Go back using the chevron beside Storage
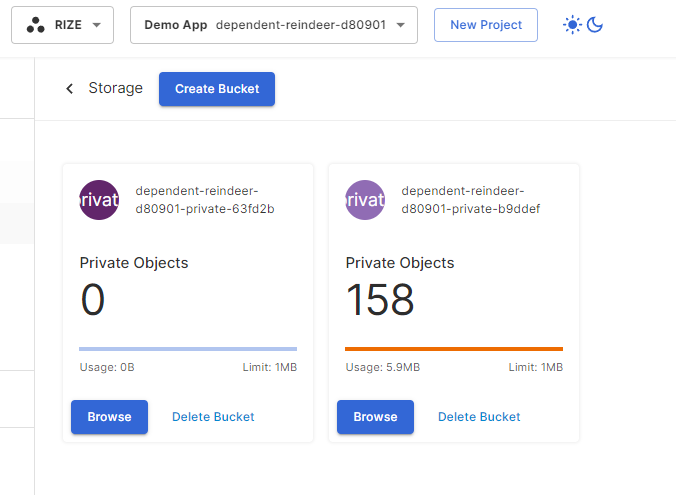This screenshot has width=676, height=495. pyautogui.click(x=69, y=88)
